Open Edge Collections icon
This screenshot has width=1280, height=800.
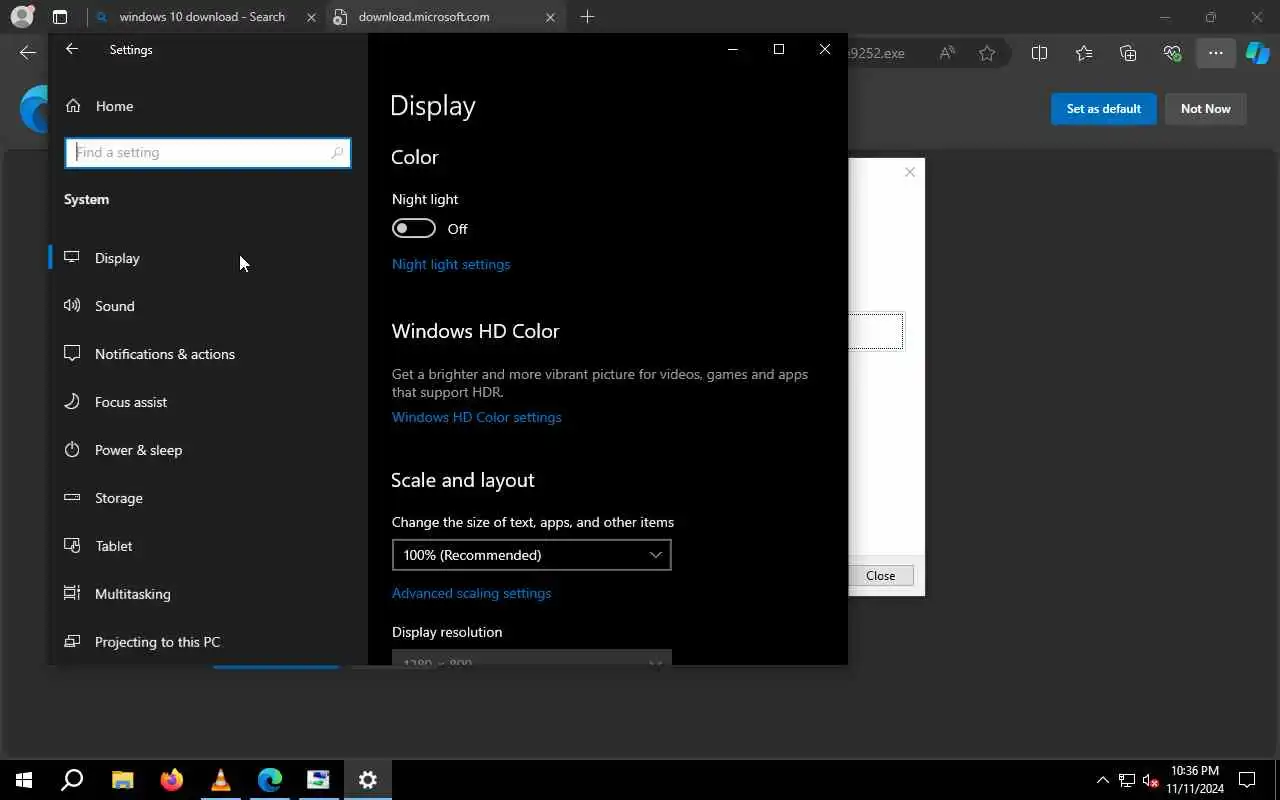[x=1128, y=53]
